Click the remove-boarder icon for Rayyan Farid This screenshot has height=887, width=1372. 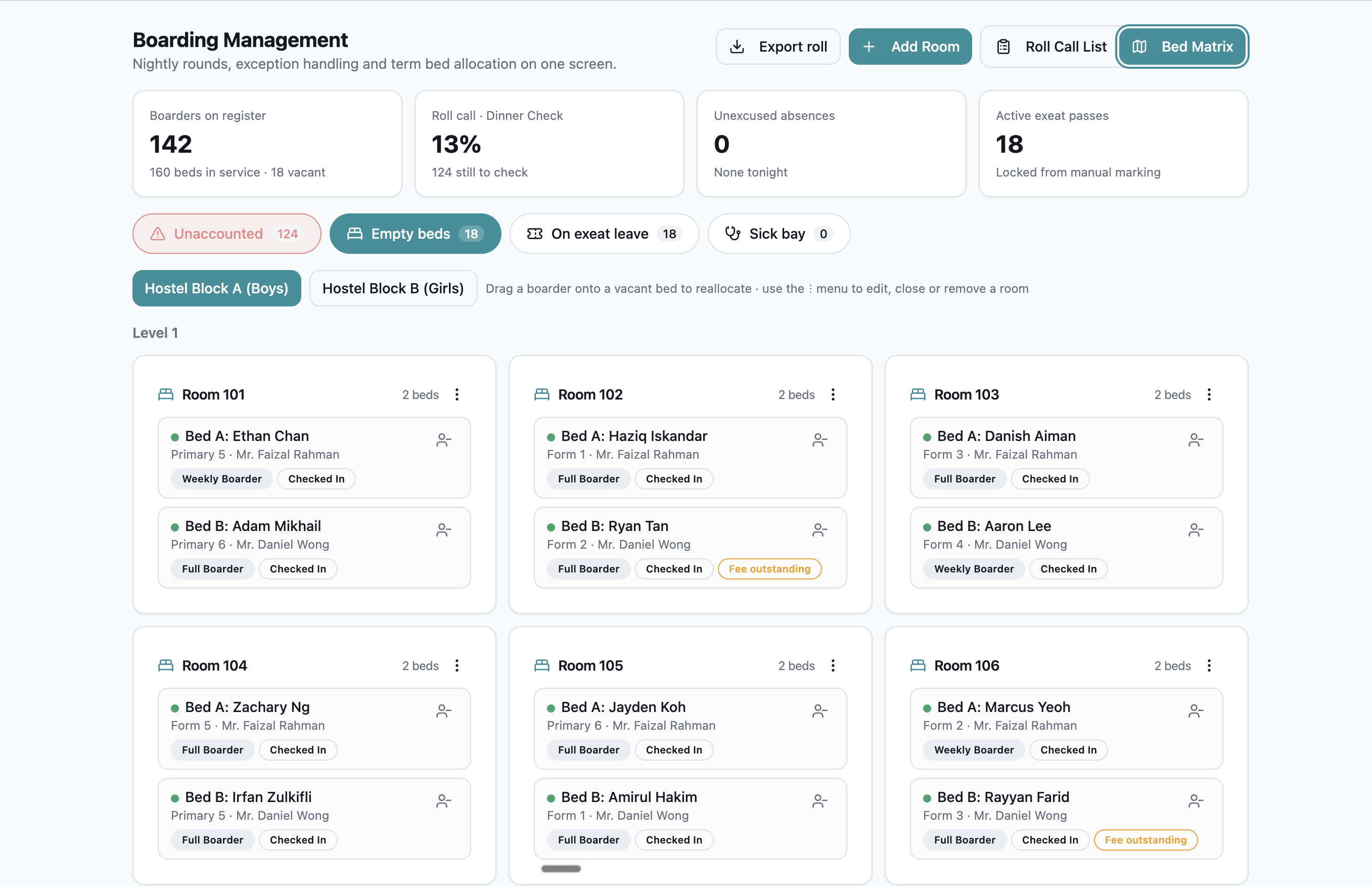(1195, 801)
